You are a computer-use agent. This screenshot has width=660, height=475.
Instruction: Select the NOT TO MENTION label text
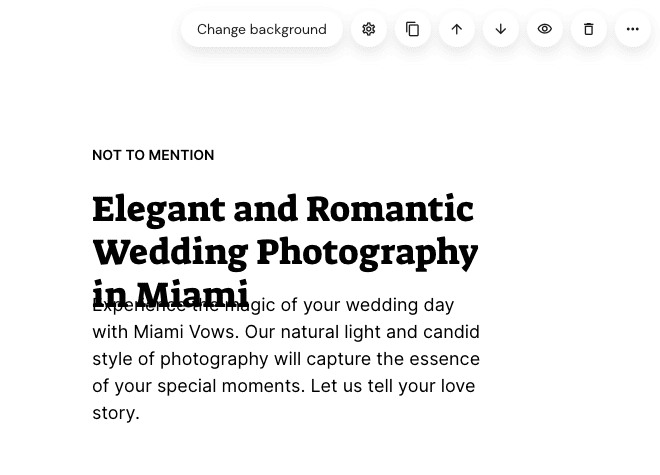pos(153,155)
